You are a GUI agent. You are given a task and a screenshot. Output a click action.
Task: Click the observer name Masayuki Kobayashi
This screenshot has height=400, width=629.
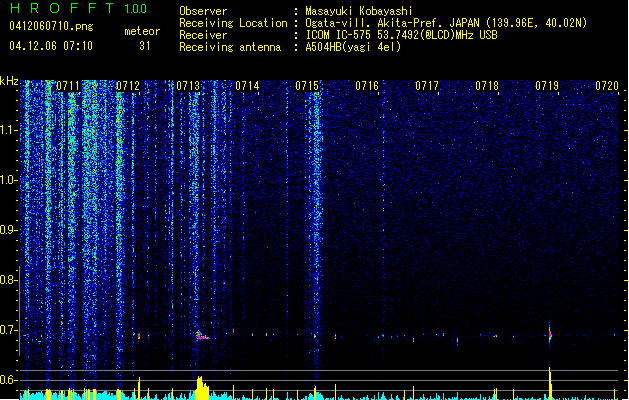point(359,11)
